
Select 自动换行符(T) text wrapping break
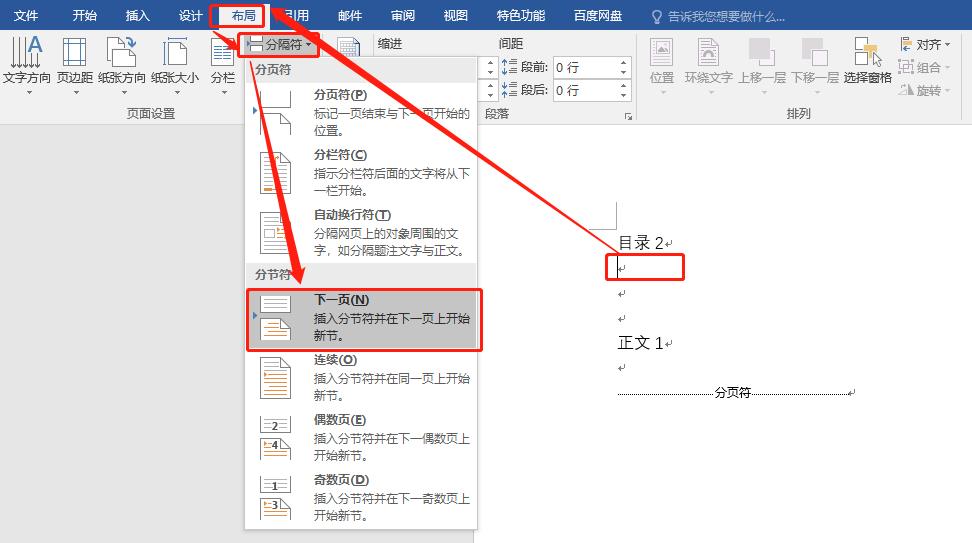(x=361, y=232)
